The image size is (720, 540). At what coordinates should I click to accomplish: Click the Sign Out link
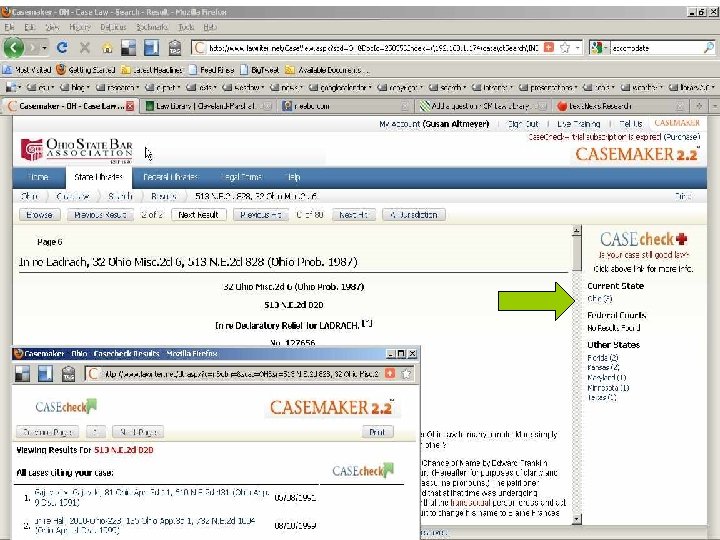tap(523, 124)
